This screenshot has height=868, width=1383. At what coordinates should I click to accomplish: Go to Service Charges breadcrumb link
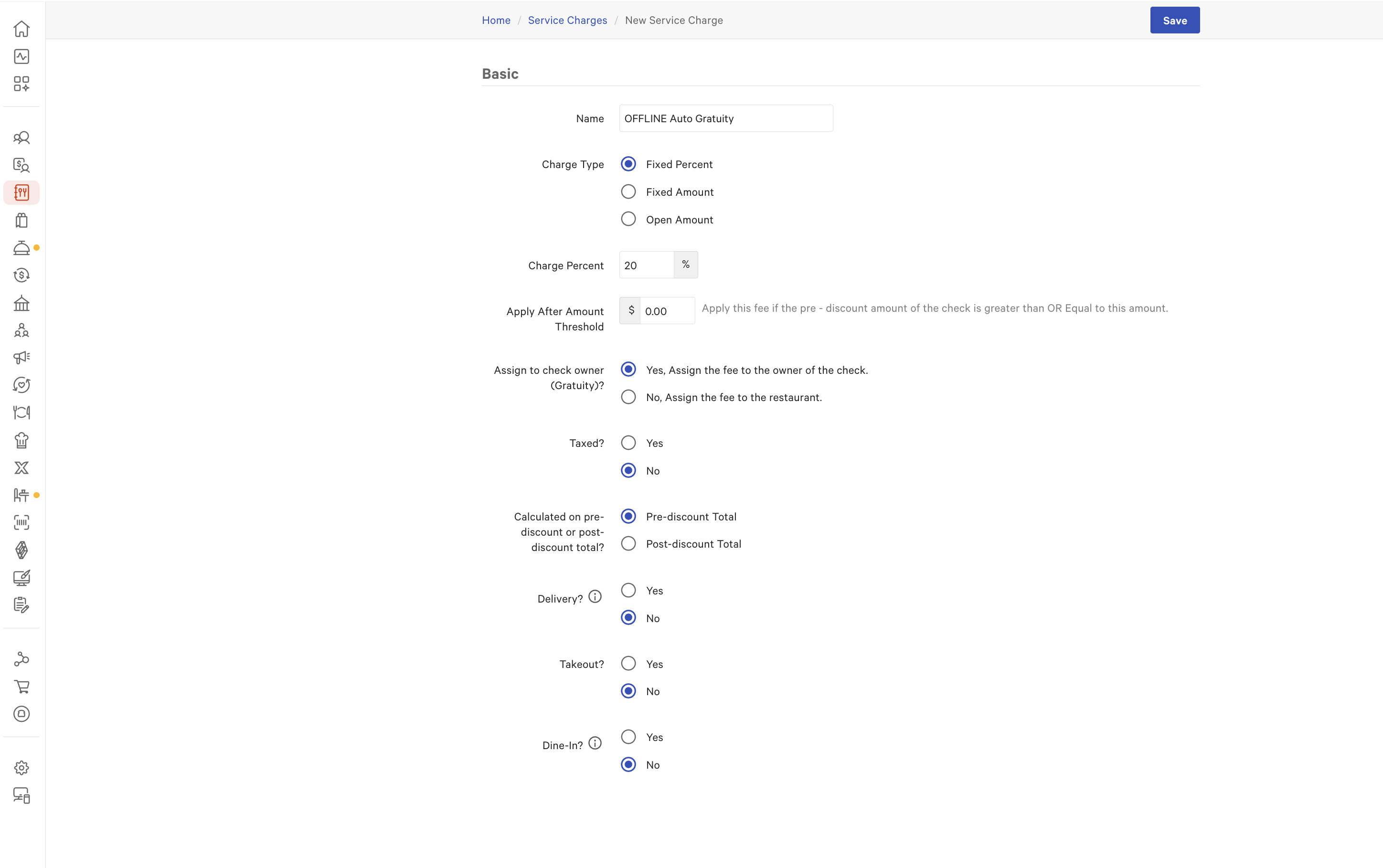[567, 20]
